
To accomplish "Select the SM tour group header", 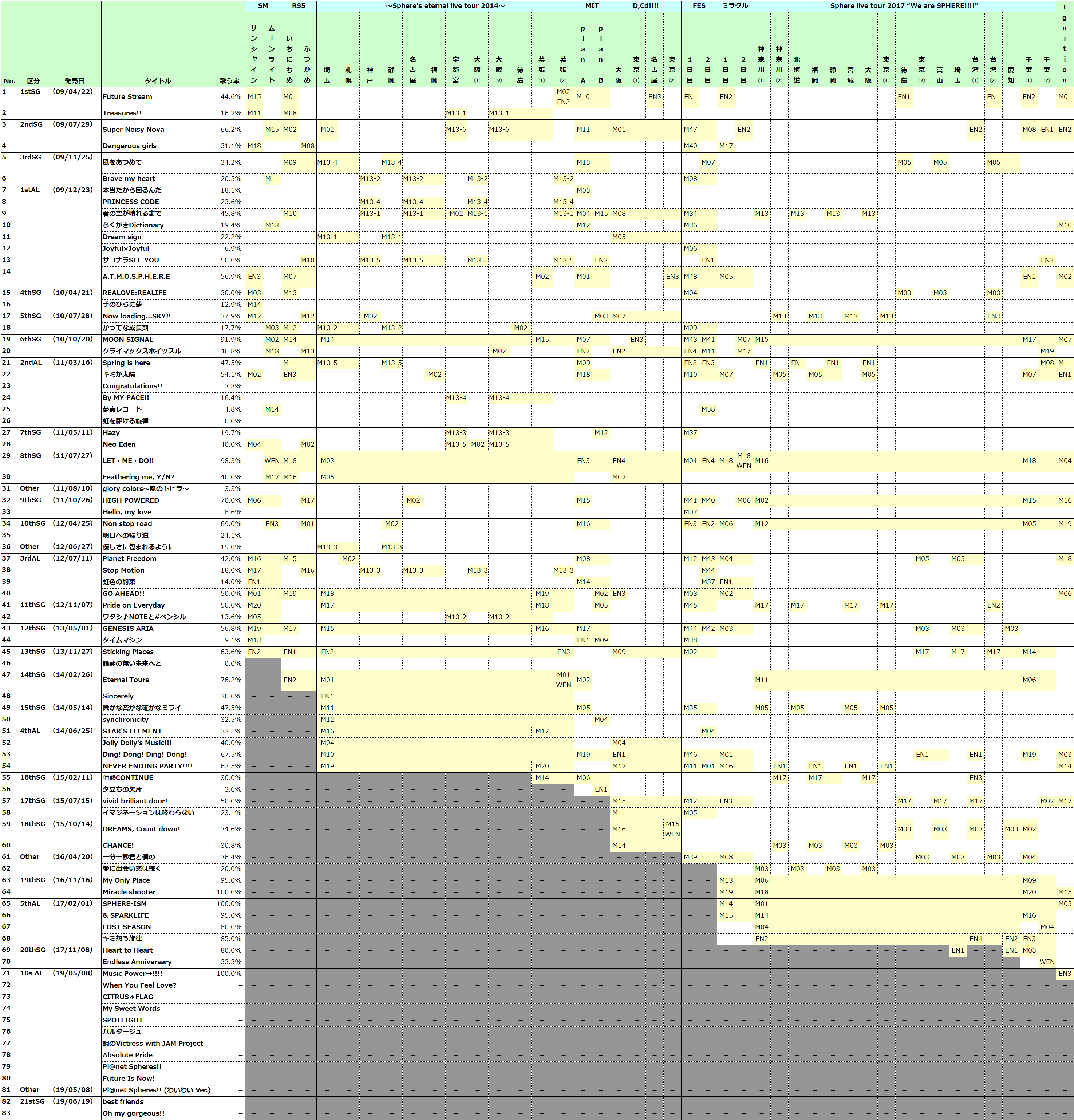I will point(263,6).
